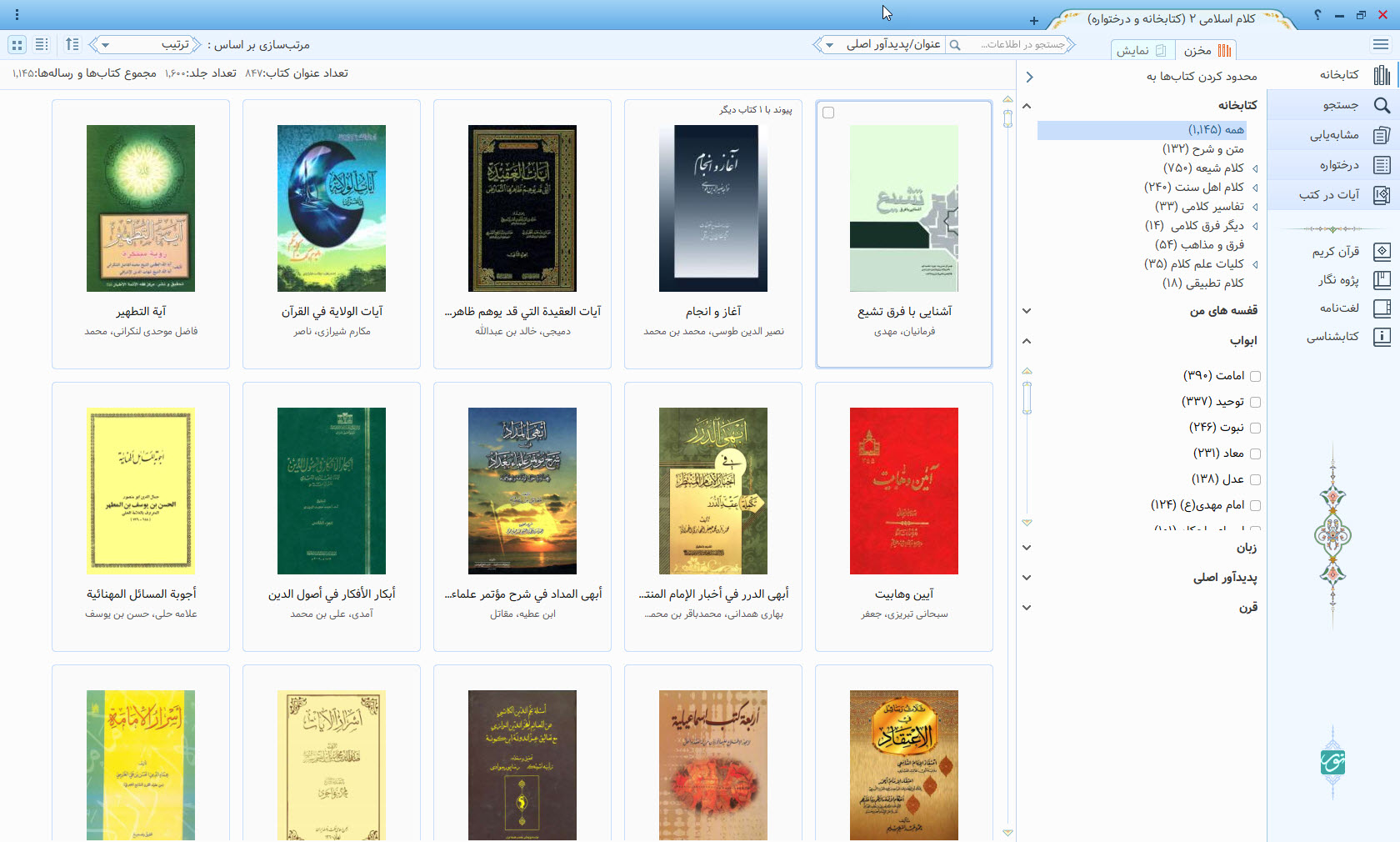Click the title أبکار الأفکار في أصول الدین
The height and width of the screenshot is (842, 1400).
point(332,594)
